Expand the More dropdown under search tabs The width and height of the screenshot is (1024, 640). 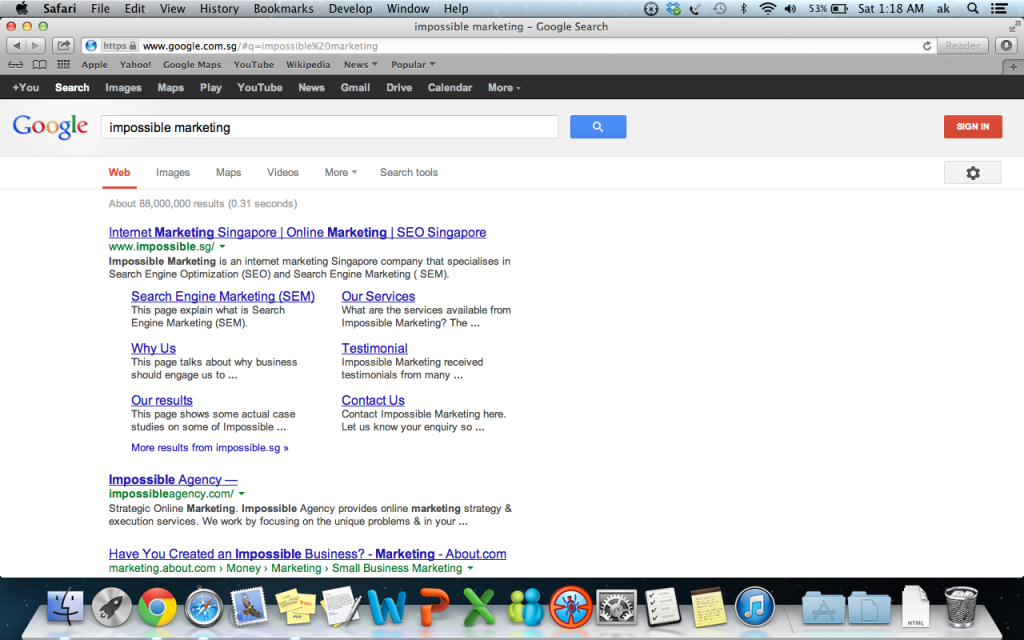[341, 172]
